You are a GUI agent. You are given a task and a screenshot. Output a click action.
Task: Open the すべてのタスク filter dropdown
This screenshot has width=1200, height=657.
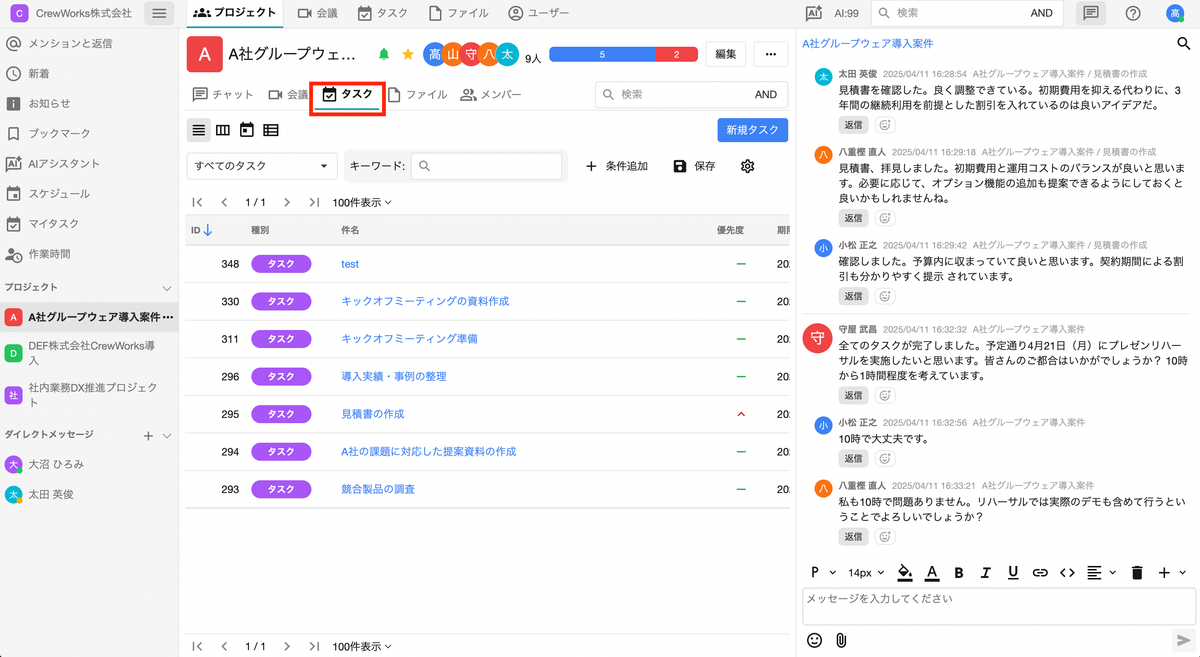click(x=262, y=166)
